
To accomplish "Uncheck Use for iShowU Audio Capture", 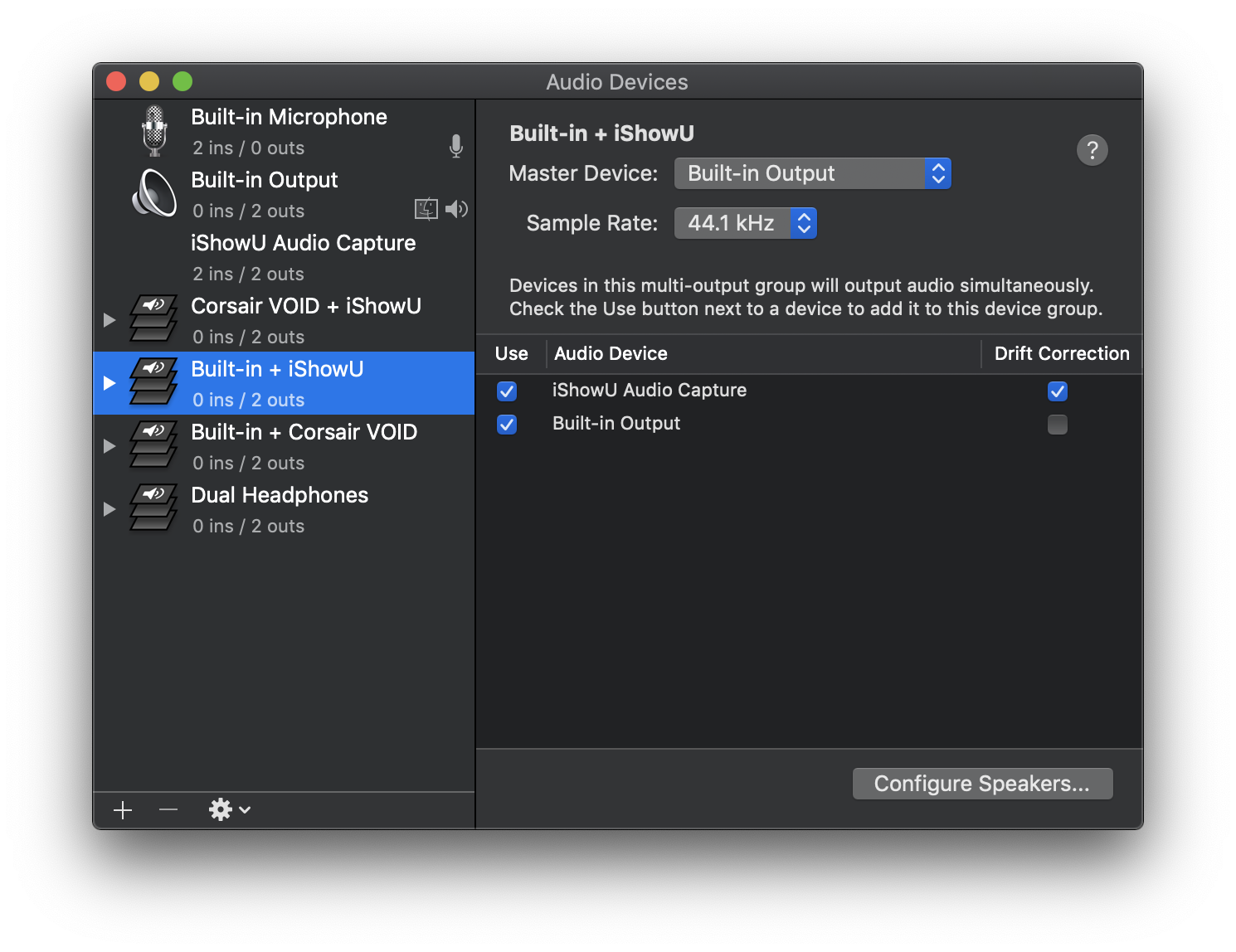I will point(507,391).
